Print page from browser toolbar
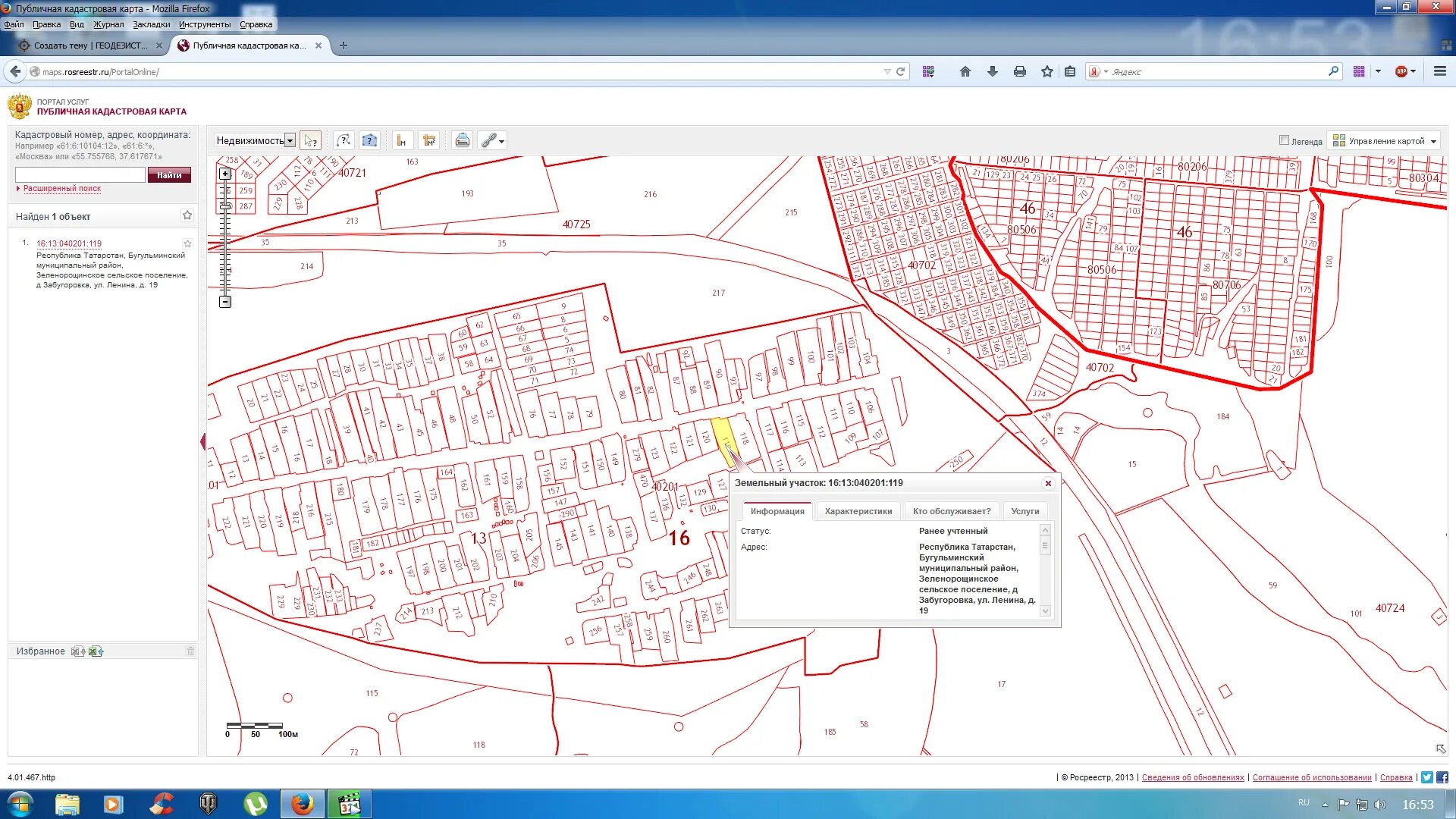Image resolution: width=1456 pixels, height=819 pixels. (x=1020, y=71)
